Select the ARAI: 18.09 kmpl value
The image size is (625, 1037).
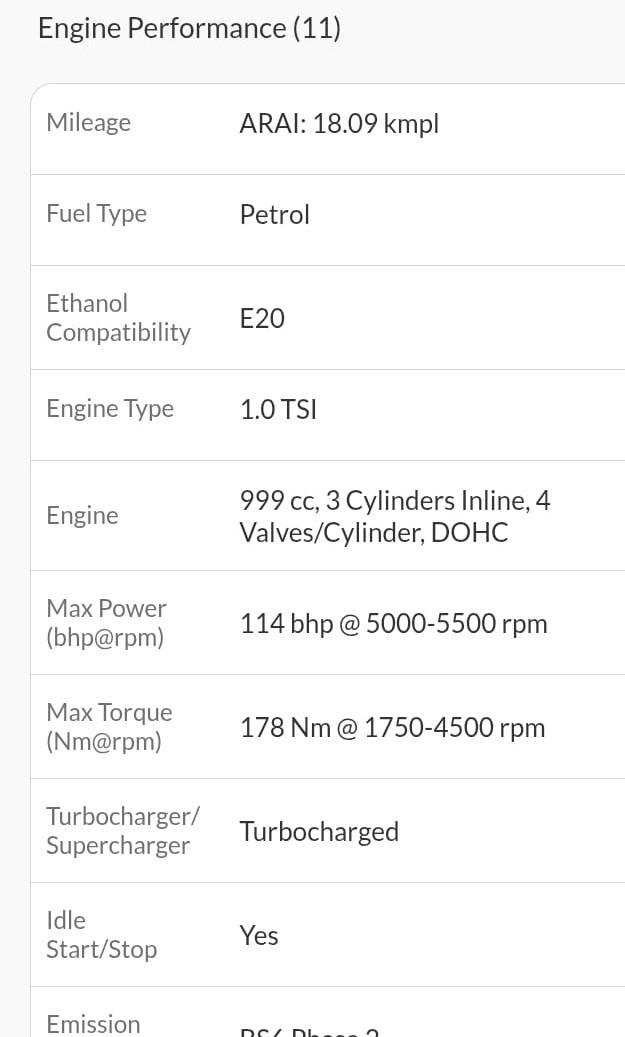[x=339, y=124]
